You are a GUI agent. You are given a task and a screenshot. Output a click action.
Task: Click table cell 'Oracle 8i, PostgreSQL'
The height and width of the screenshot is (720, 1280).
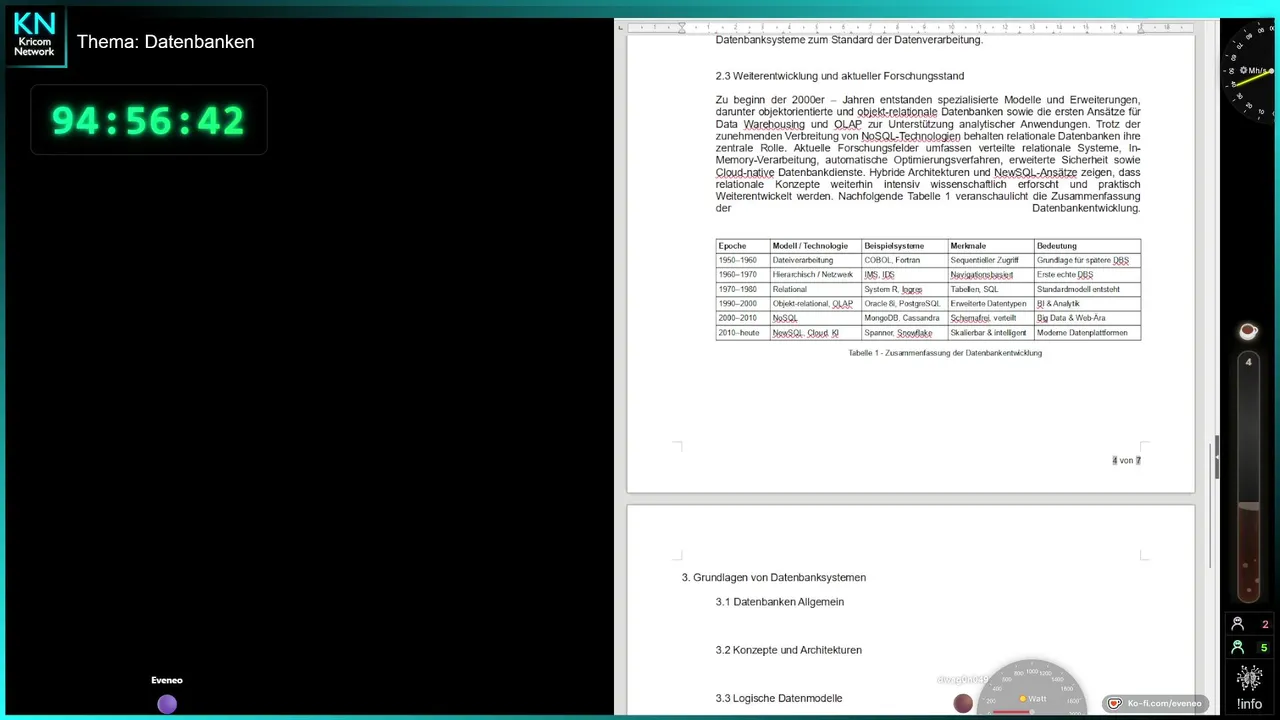tap(905, 304)
